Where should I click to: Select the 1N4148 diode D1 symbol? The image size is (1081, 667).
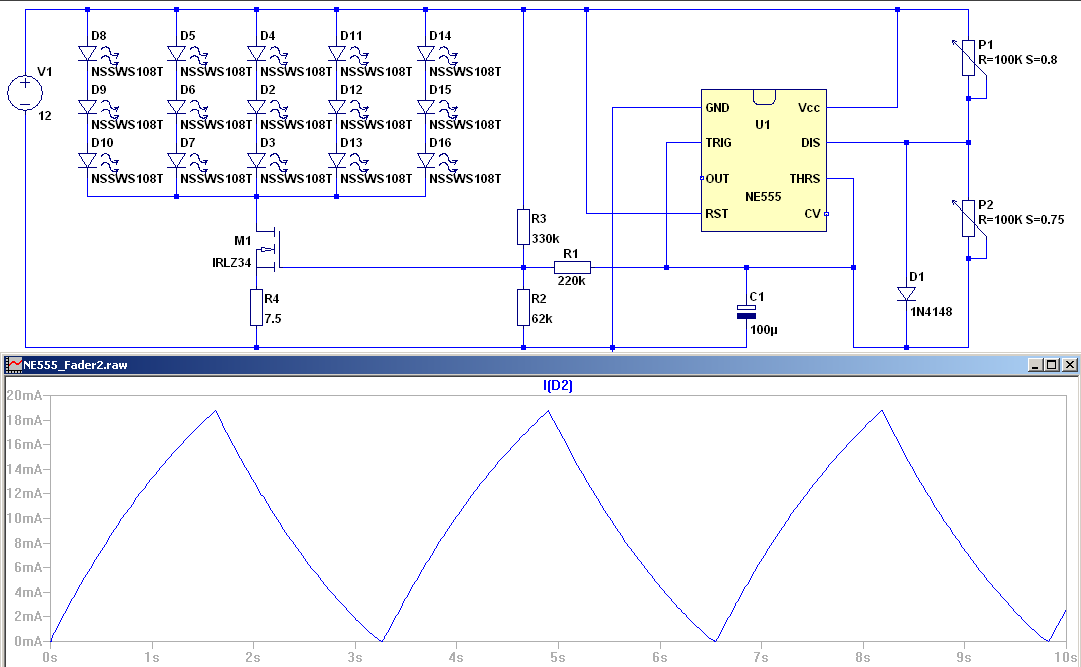pos(906,293)
